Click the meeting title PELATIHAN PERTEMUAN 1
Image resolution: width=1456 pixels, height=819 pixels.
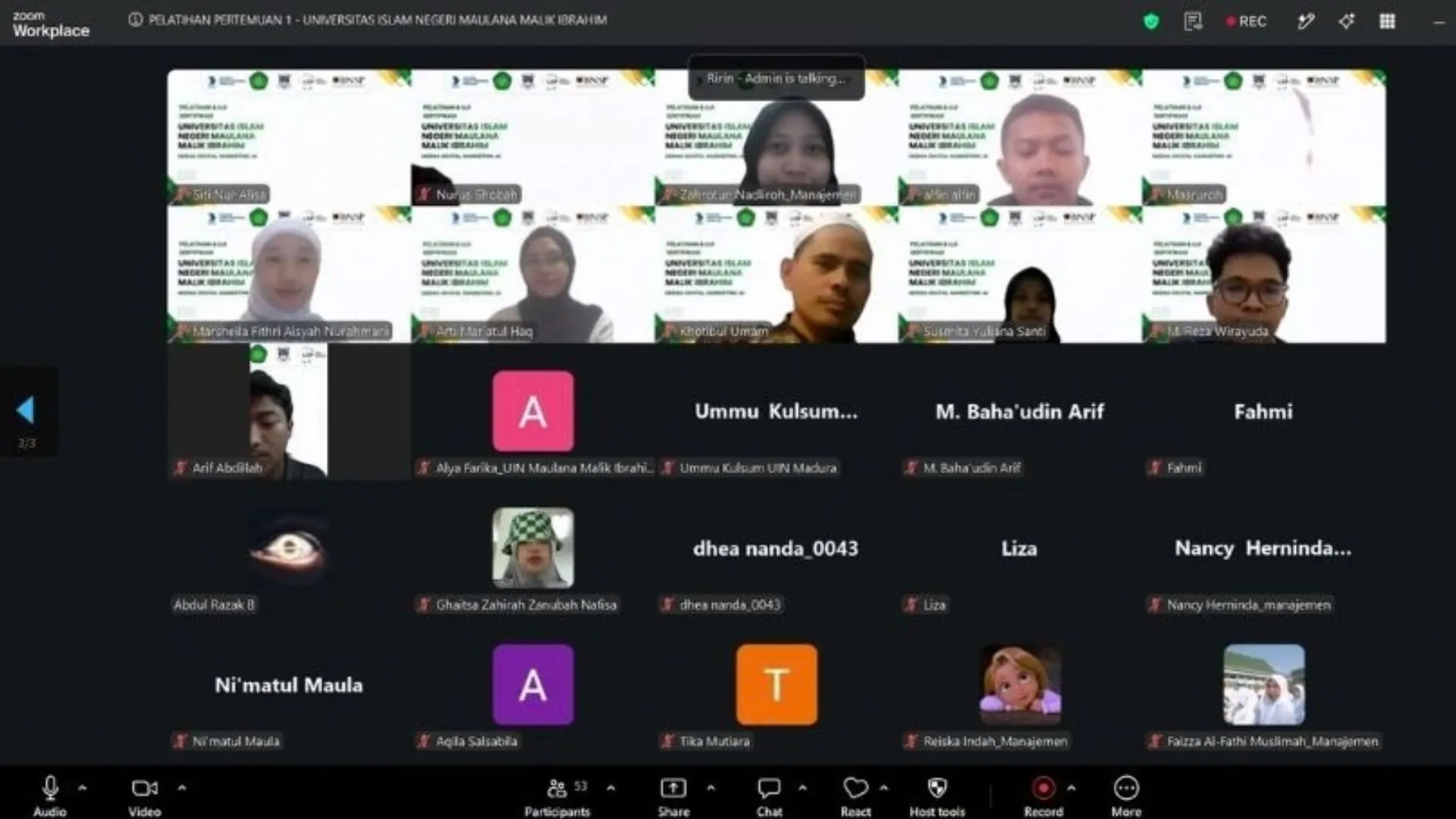pyautogui.click(x=378, y=20)
